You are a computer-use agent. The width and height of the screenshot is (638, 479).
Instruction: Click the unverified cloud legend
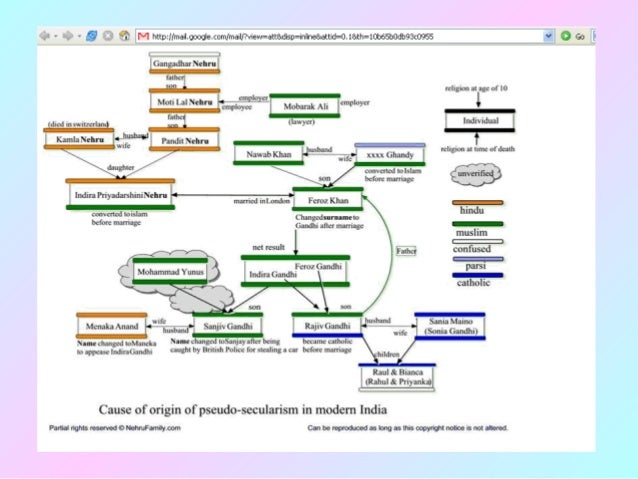pyautogui.click(x=476, y=174)
